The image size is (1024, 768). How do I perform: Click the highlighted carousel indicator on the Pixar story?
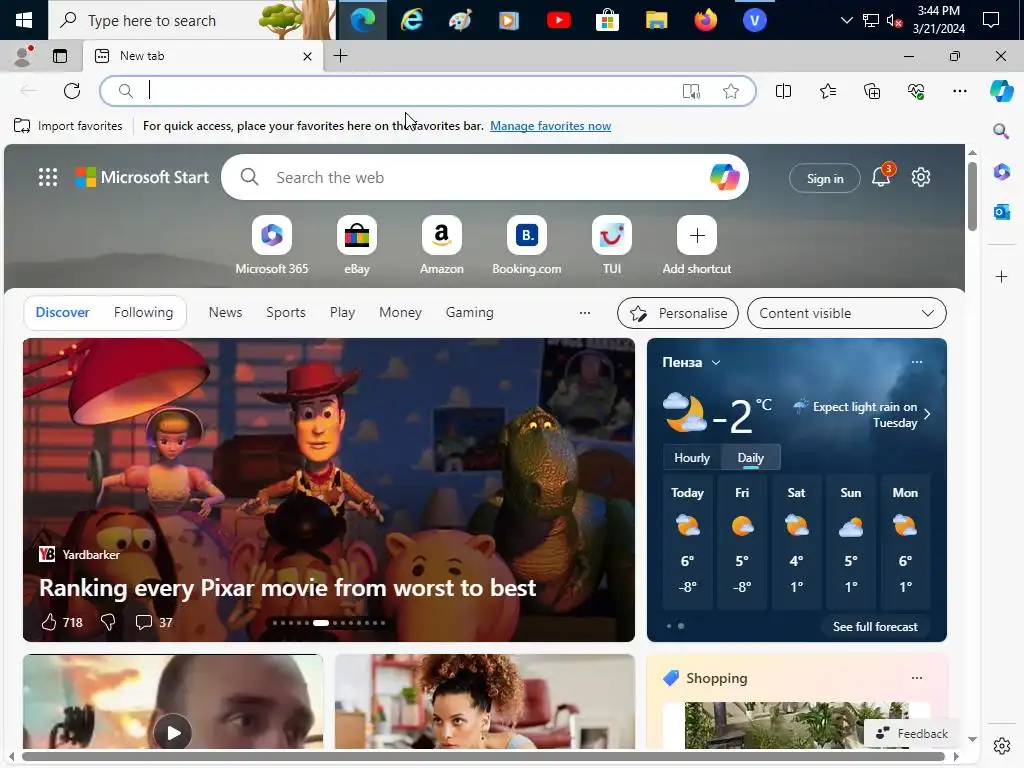321,623
